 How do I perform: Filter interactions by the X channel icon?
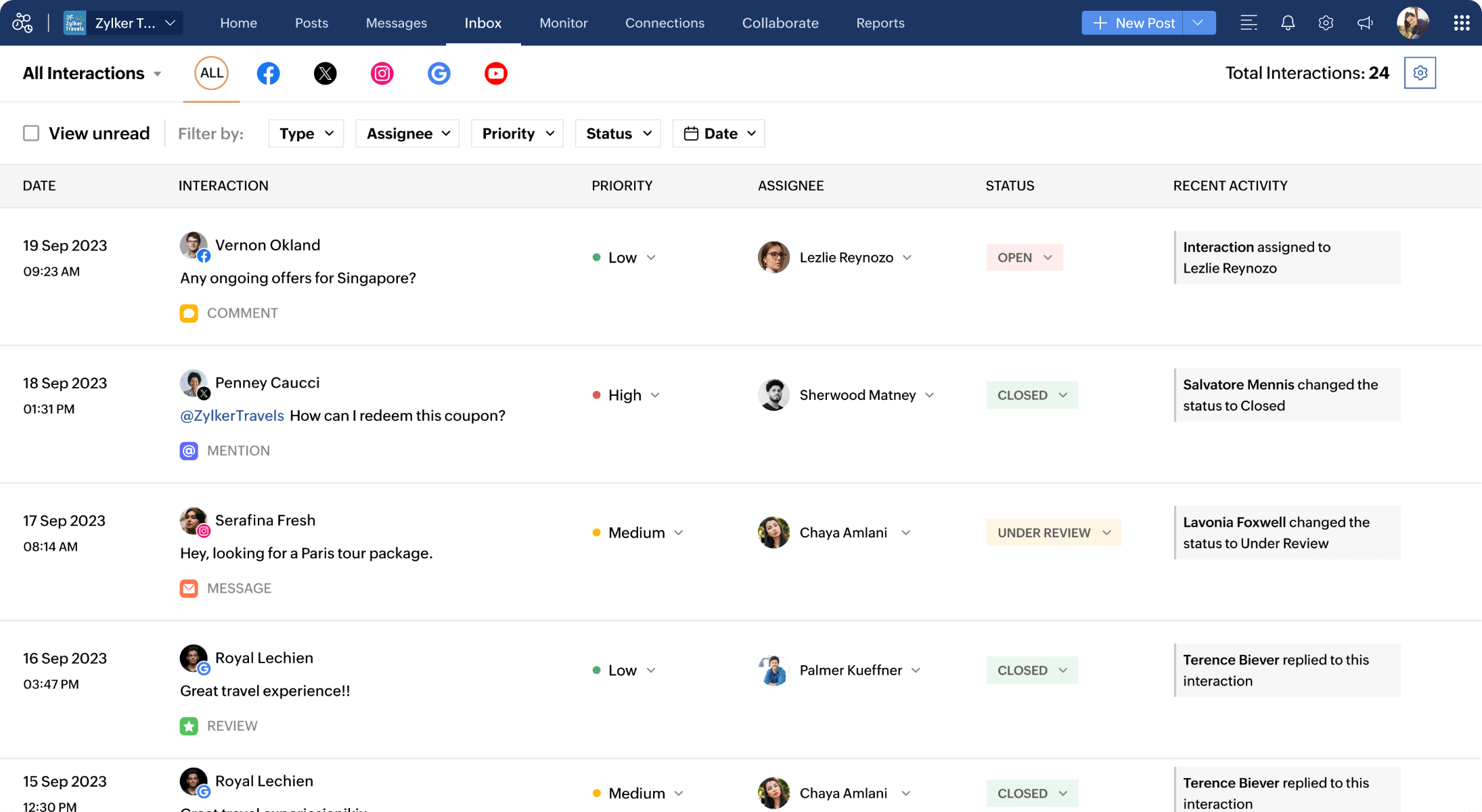325,73
